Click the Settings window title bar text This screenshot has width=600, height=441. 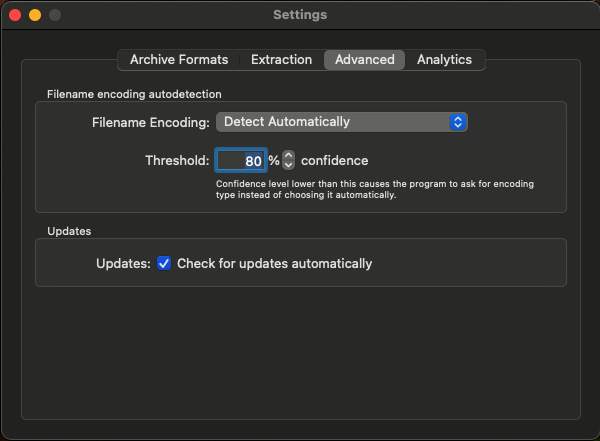click(x=300, y=15)
